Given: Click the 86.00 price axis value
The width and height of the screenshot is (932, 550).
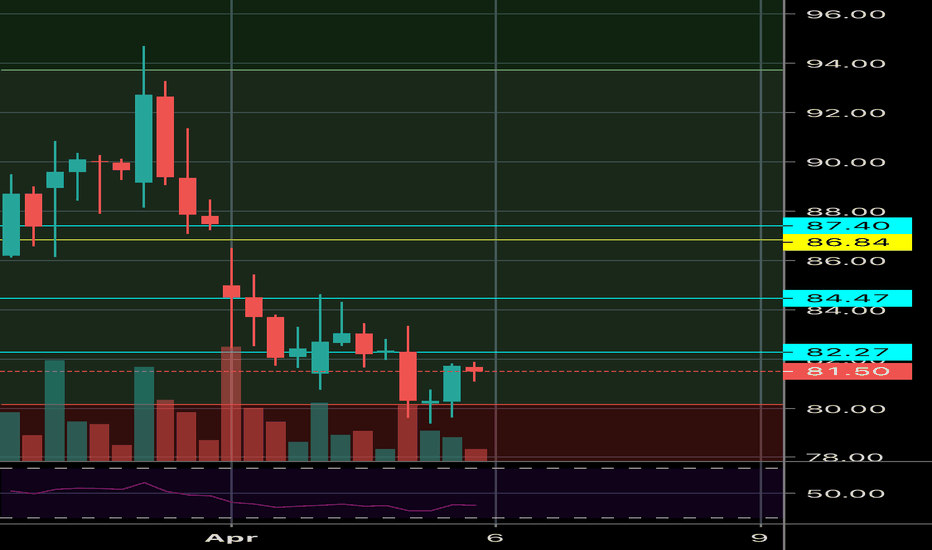Looking at the screenshot, I should tap(846, 261).
